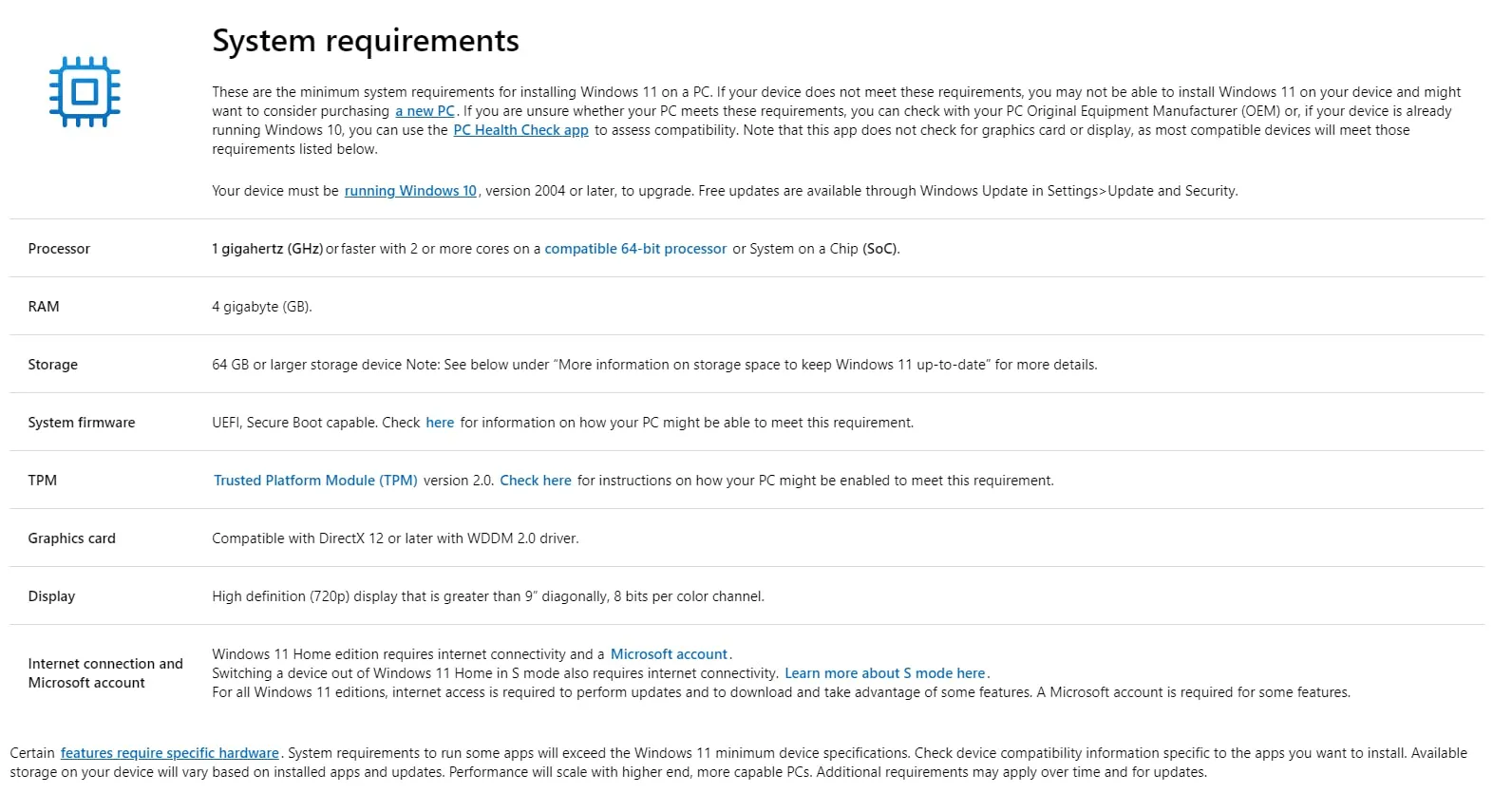Click the Graphics card row label

(x=72, y=538)
